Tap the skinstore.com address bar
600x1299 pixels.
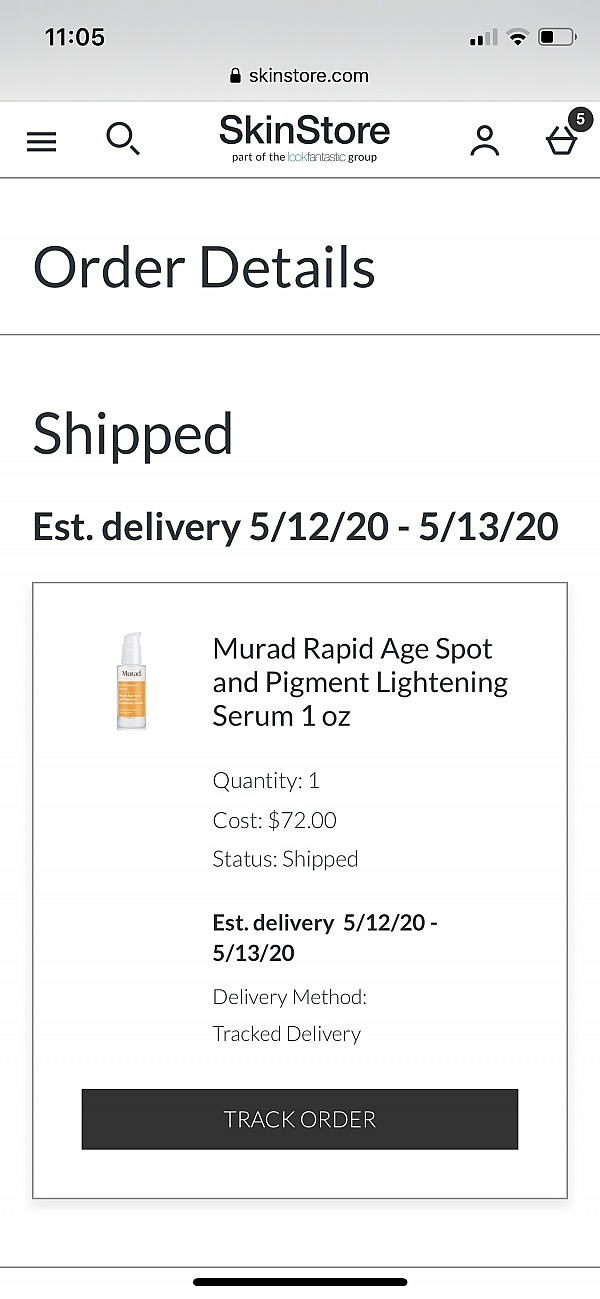tap(300, 76)
